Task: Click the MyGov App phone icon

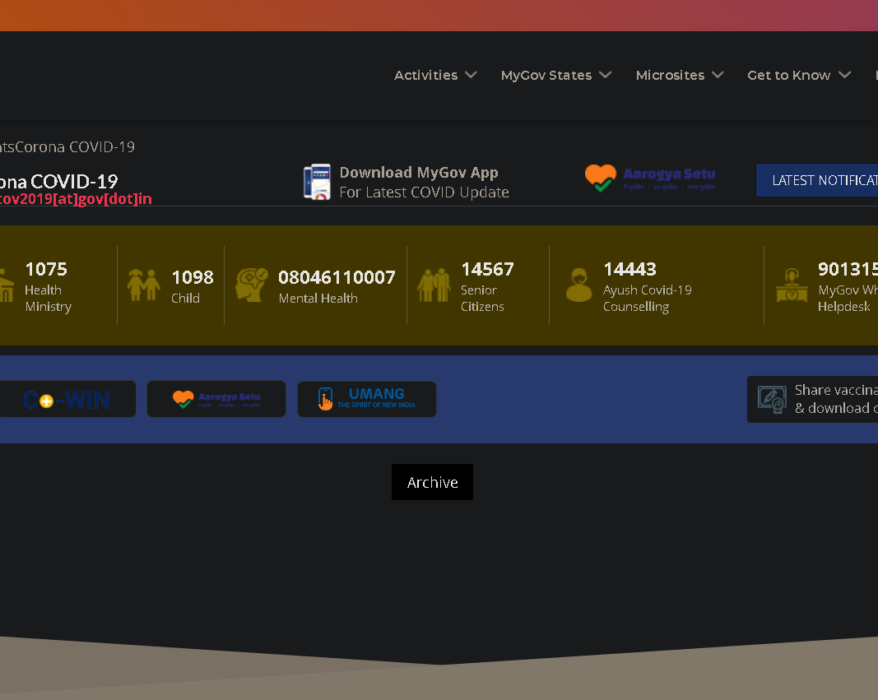Action: [x=317, y=182]
